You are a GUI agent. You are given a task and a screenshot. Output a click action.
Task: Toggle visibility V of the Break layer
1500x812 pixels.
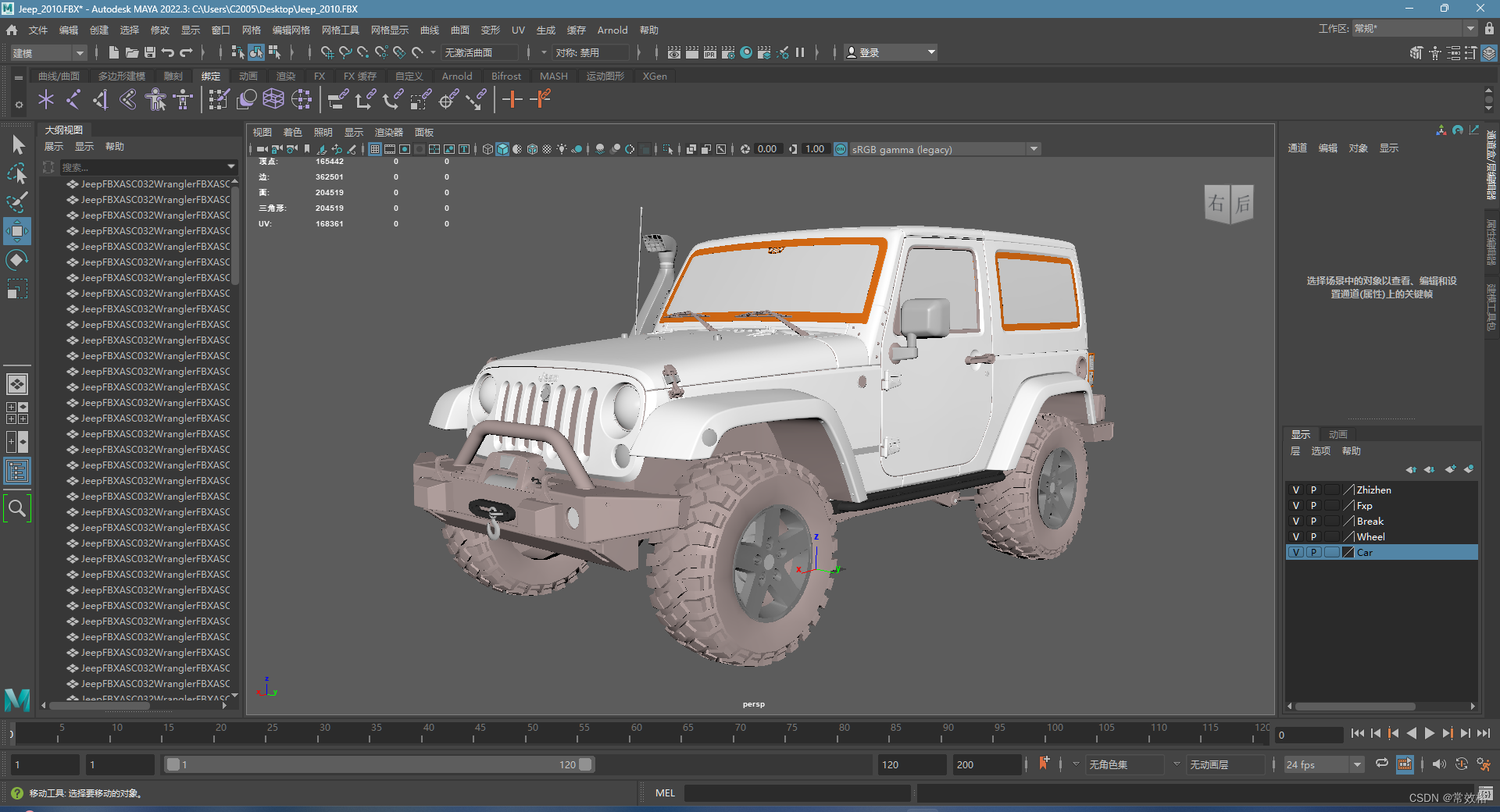1295,522
